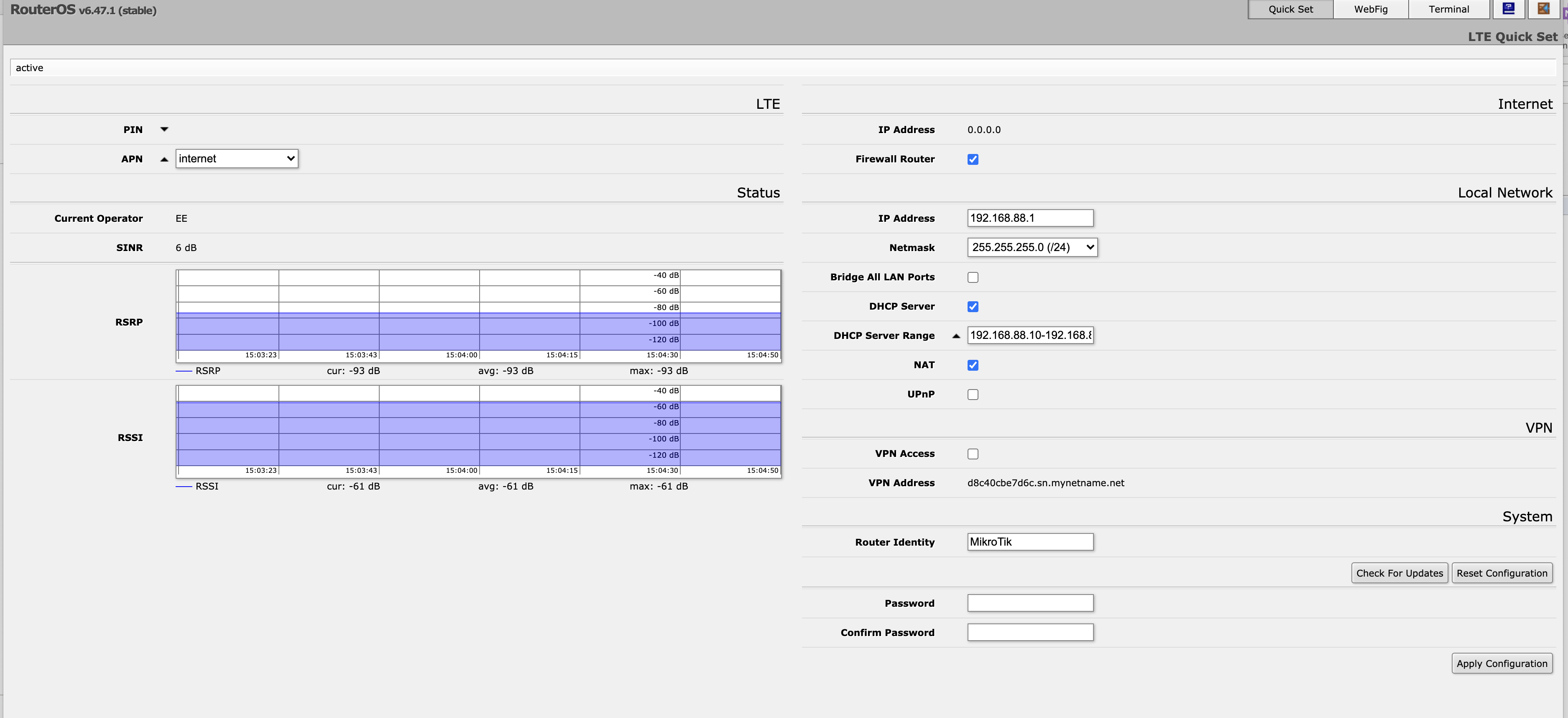Focus the Local Network IP Address field
Viewport: 1568px width, 718px height.
coord(1031,218)
